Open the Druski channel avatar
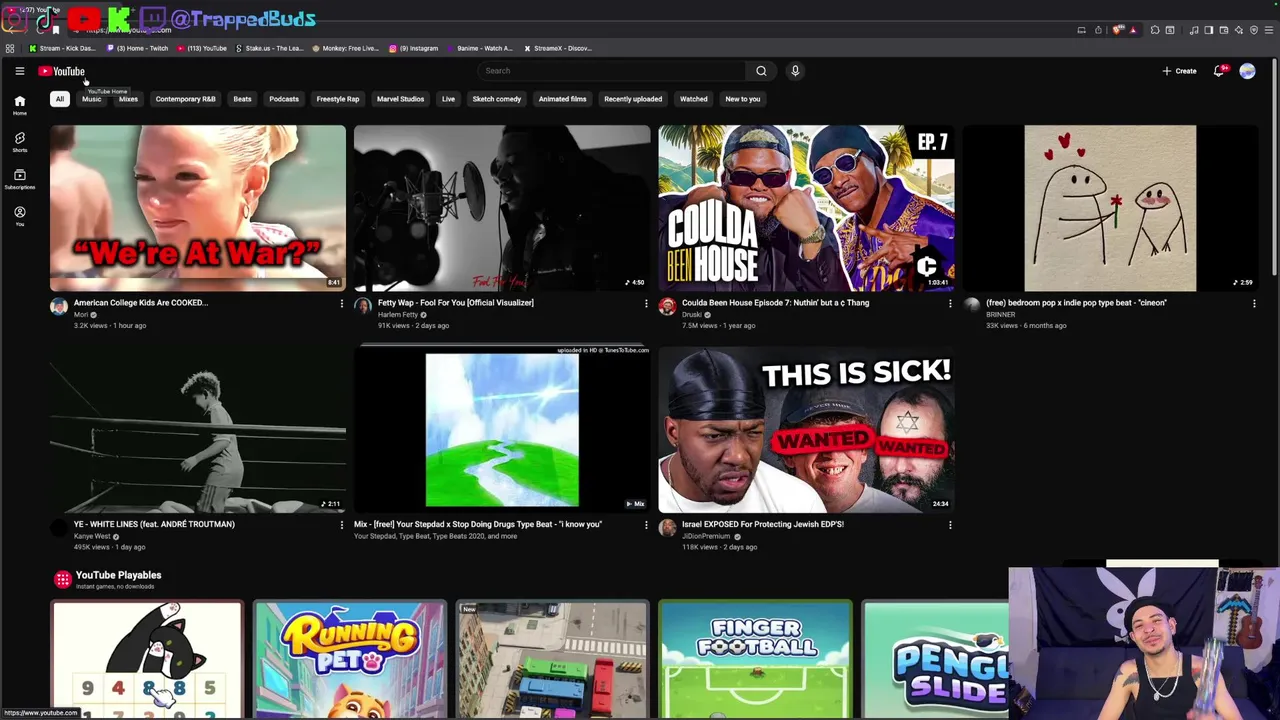1280x720 pixels. pos(667,306)
